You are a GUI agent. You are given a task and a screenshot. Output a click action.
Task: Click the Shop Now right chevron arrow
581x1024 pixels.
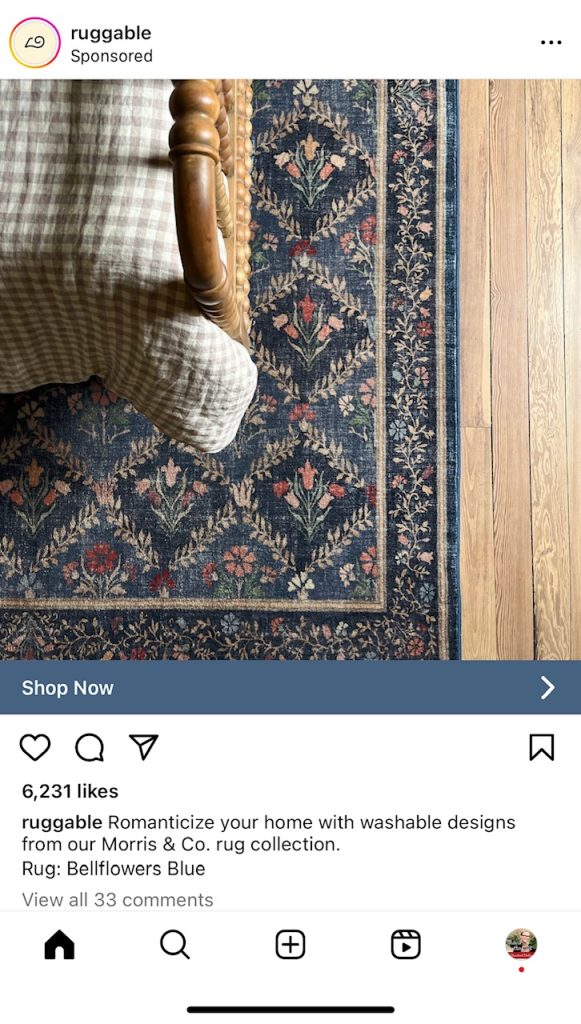click(x=548, y=687)
